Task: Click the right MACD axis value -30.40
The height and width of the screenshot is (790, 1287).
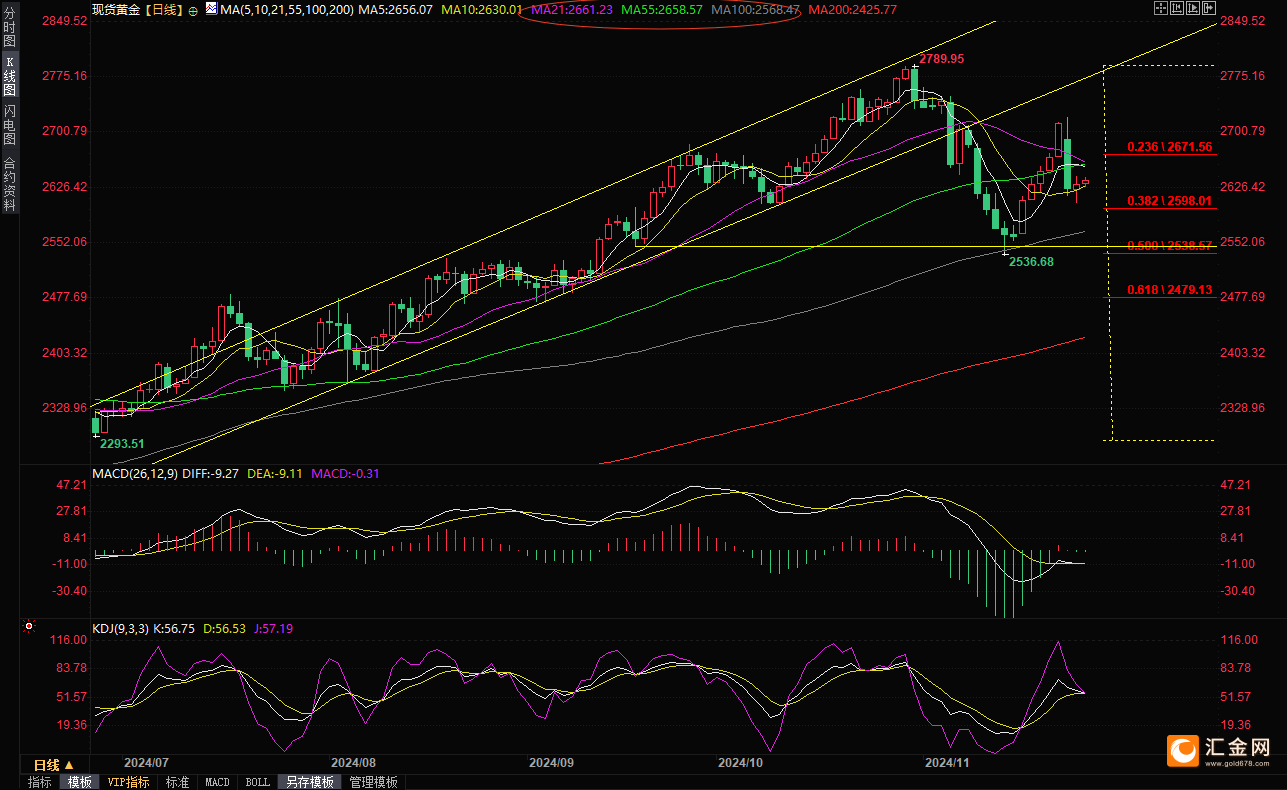Action: (1236, 591)
